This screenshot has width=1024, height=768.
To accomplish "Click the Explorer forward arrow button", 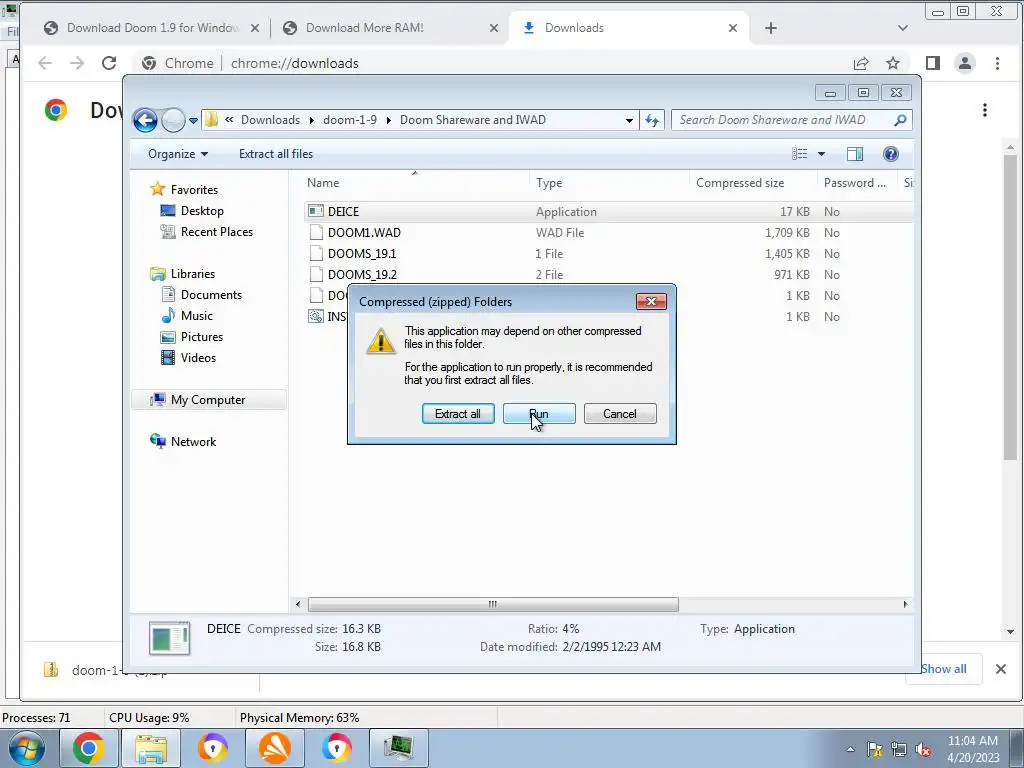I will (x=173, y=120).
